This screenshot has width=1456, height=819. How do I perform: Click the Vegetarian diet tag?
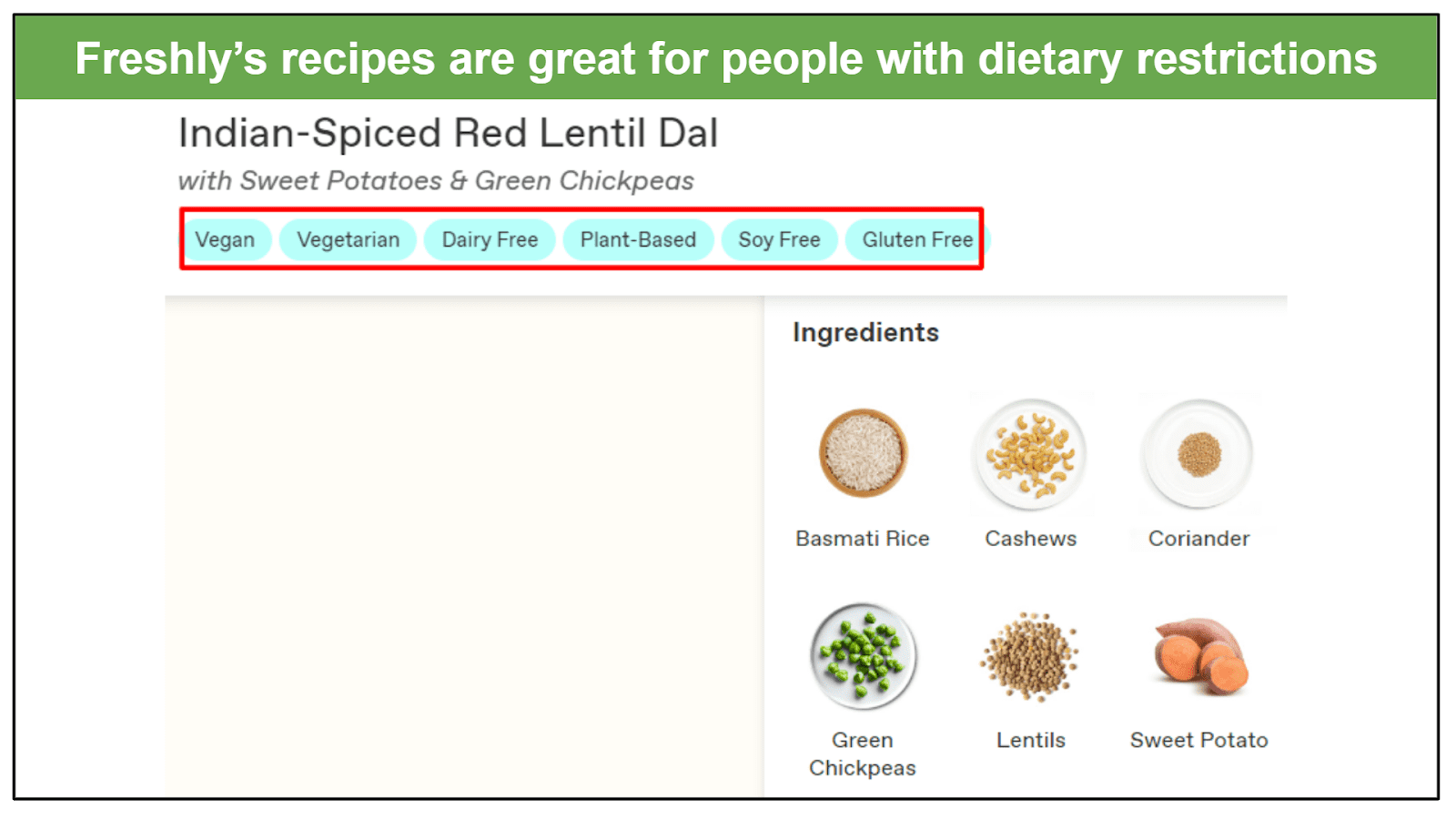click(348, 240)
